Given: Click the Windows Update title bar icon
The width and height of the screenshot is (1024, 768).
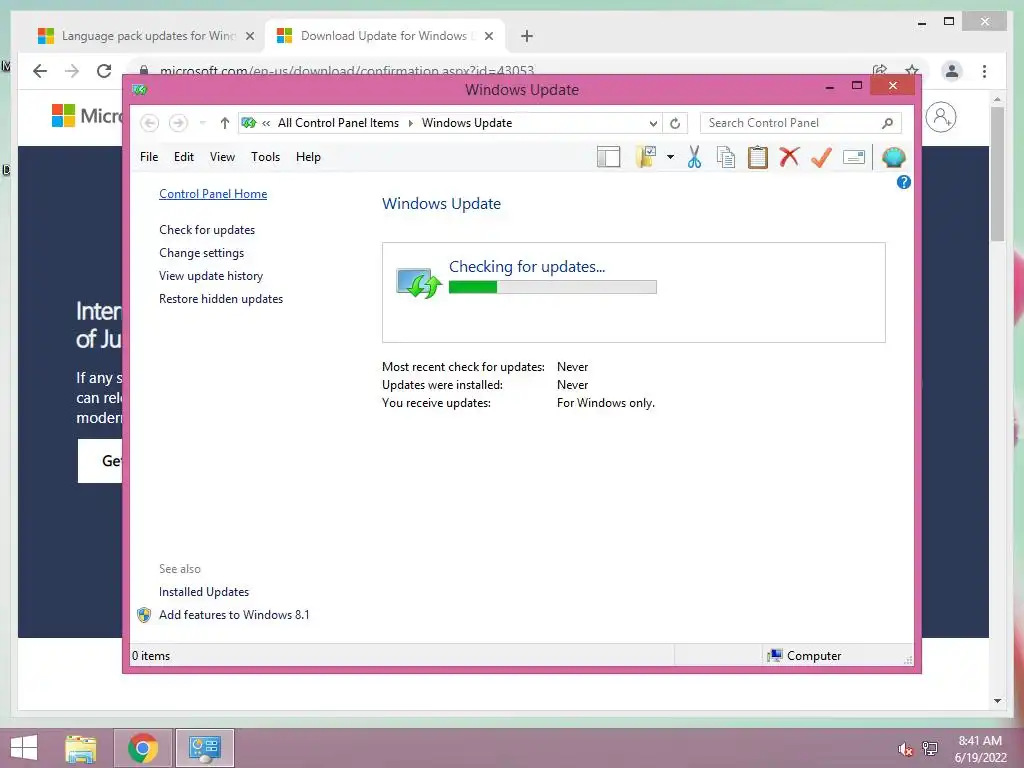Looking at the screenshot, I should click(x=140, y=89).
